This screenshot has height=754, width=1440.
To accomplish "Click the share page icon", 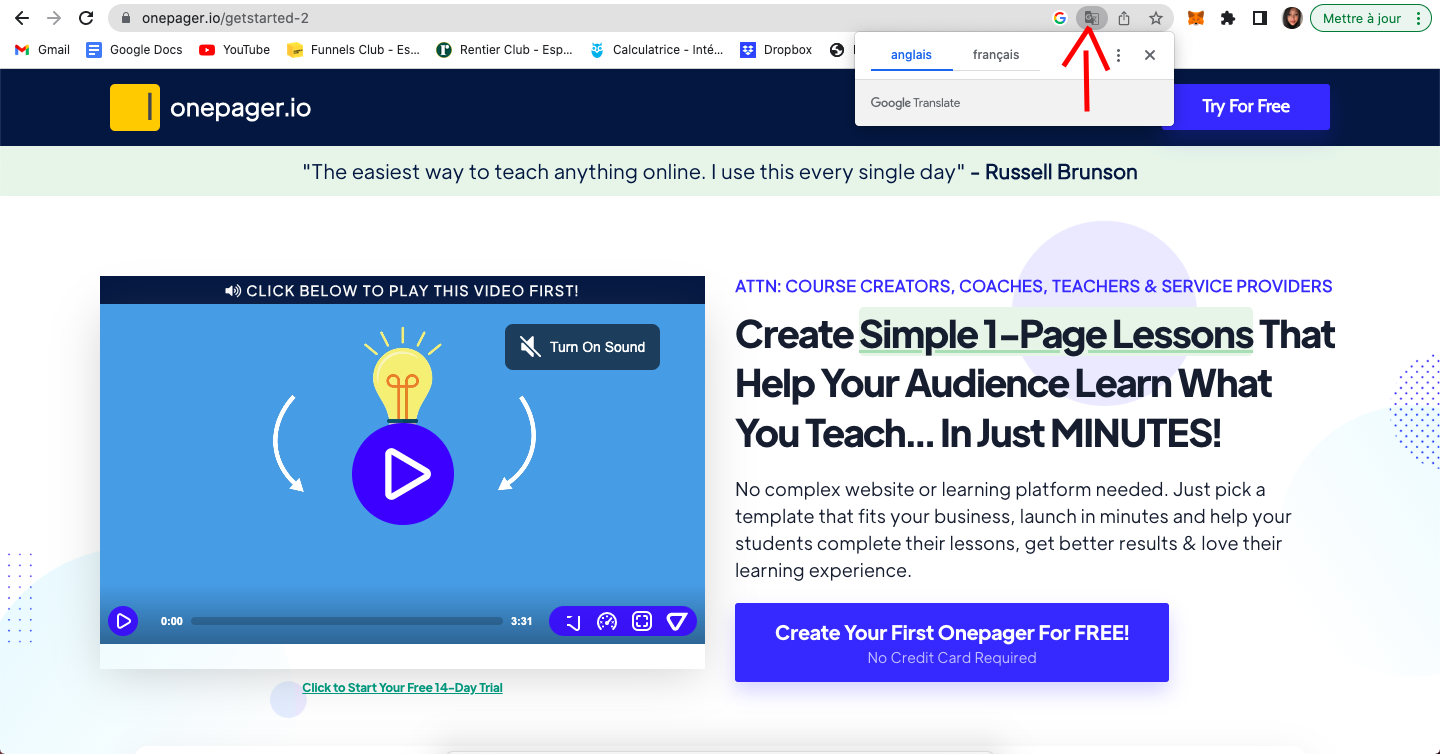I will click(1124, 18).
